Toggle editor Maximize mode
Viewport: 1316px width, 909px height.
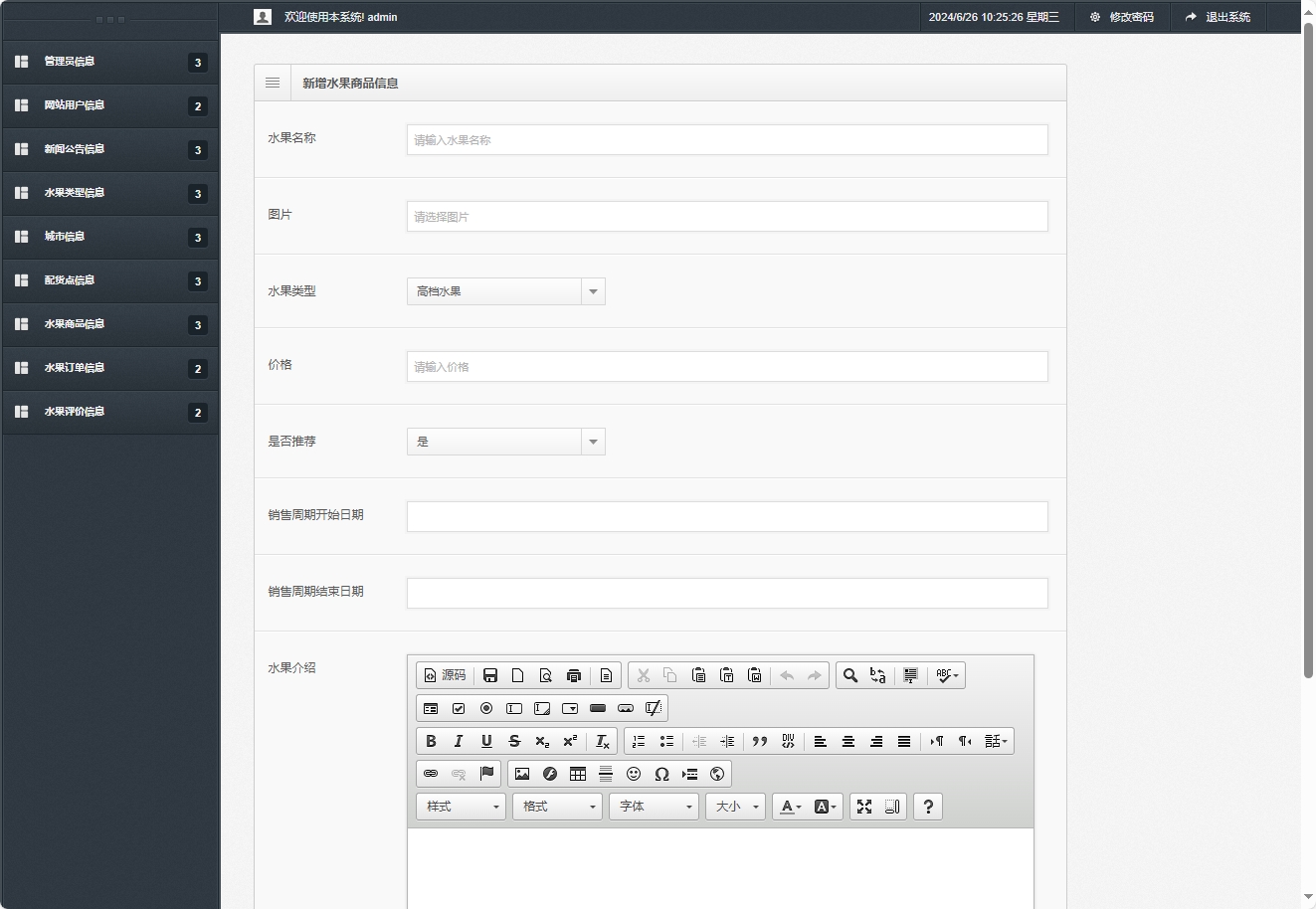(864, 807)
